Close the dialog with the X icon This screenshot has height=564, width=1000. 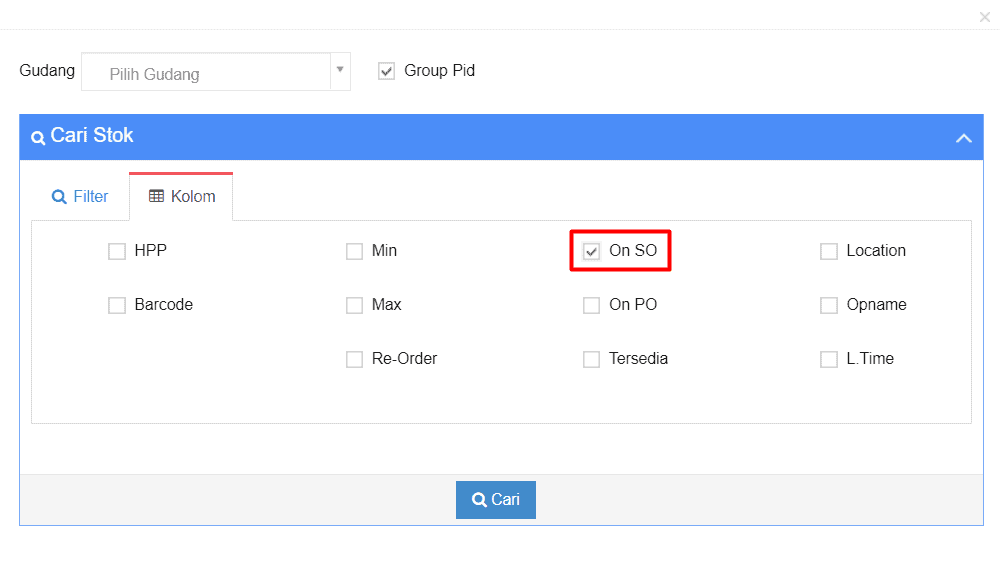pyautogui.click(x=984, y=17)
